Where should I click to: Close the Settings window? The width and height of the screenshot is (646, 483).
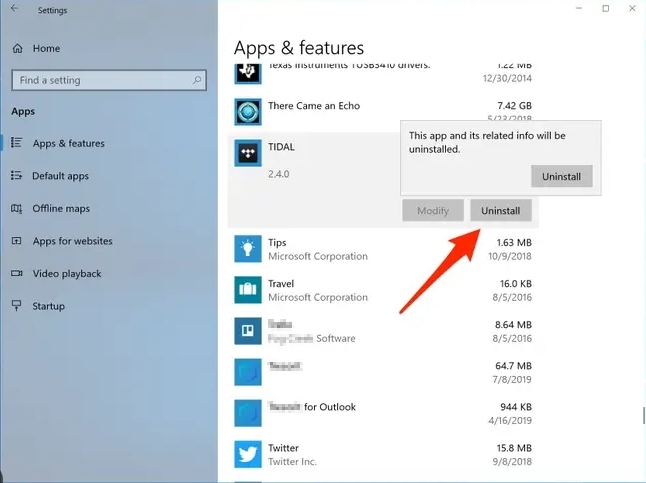point(632,8)
